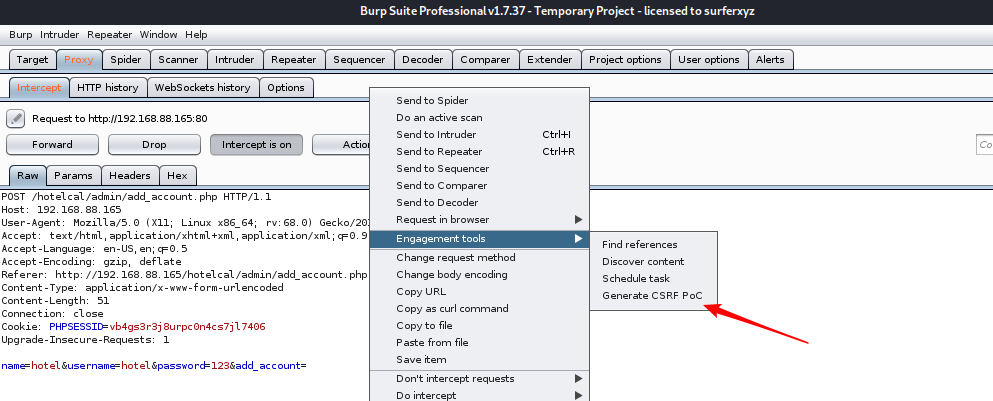Choose Change body encoding
This screenshot has width=993, height=401.
pyautogui.click(x=479, y=275)
